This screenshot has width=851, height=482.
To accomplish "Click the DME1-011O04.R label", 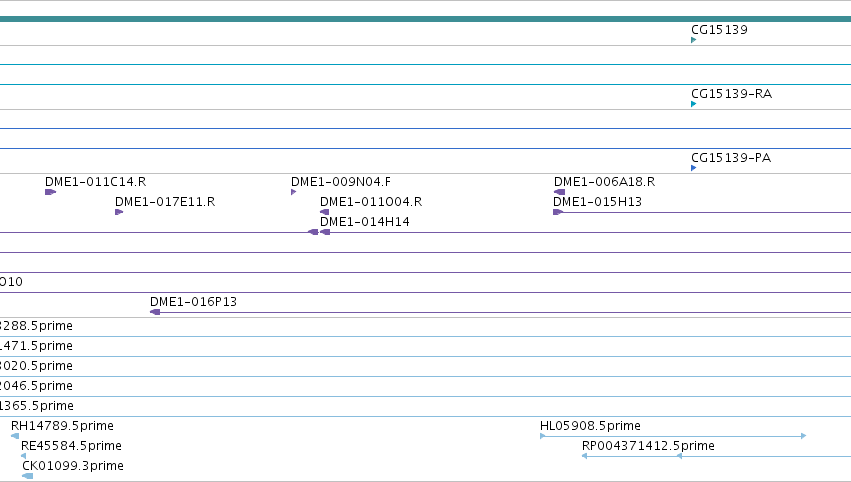I will click(371, 202).
